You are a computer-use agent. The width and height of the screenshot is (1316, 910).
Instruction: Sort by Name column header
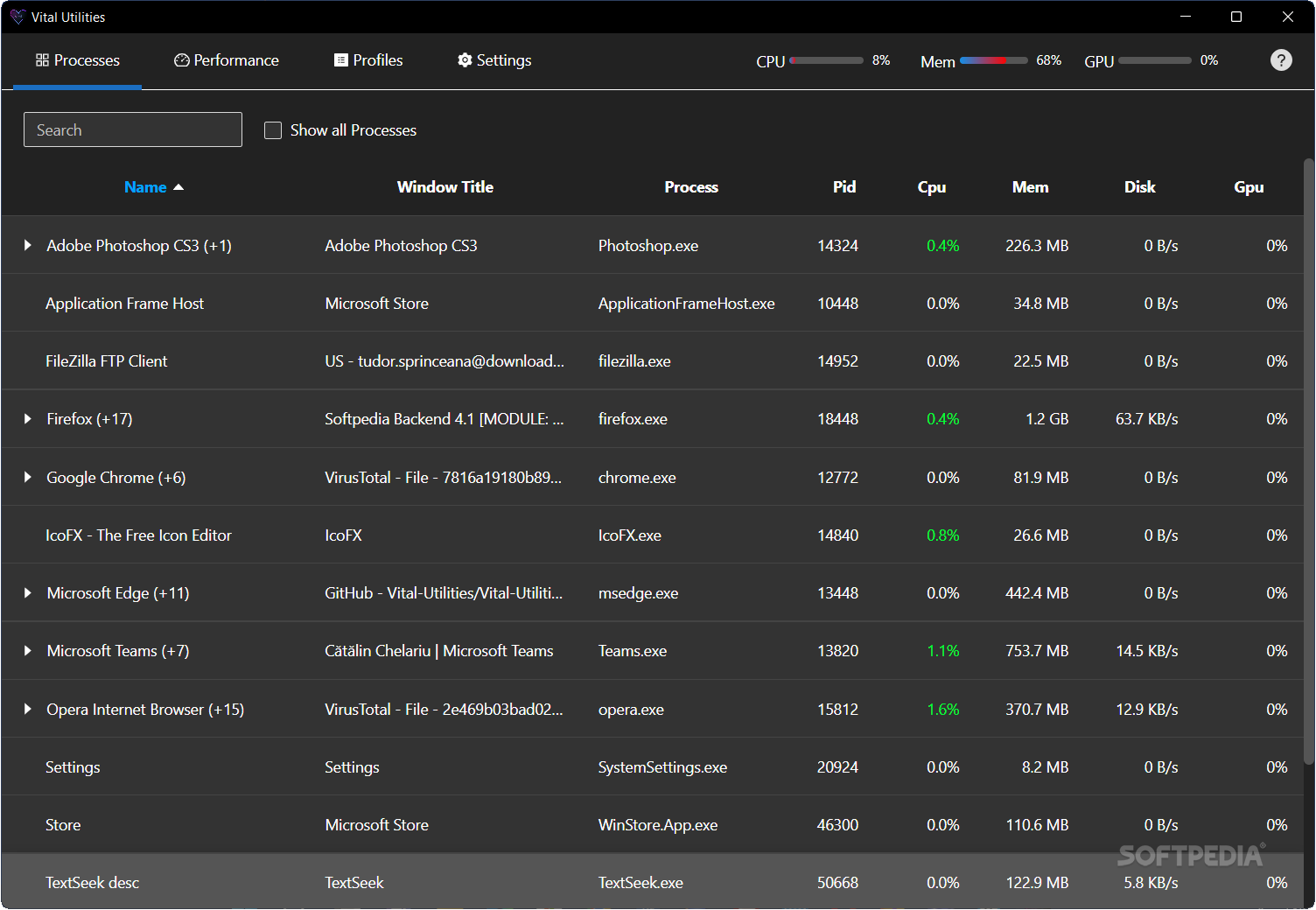(145, 187)
